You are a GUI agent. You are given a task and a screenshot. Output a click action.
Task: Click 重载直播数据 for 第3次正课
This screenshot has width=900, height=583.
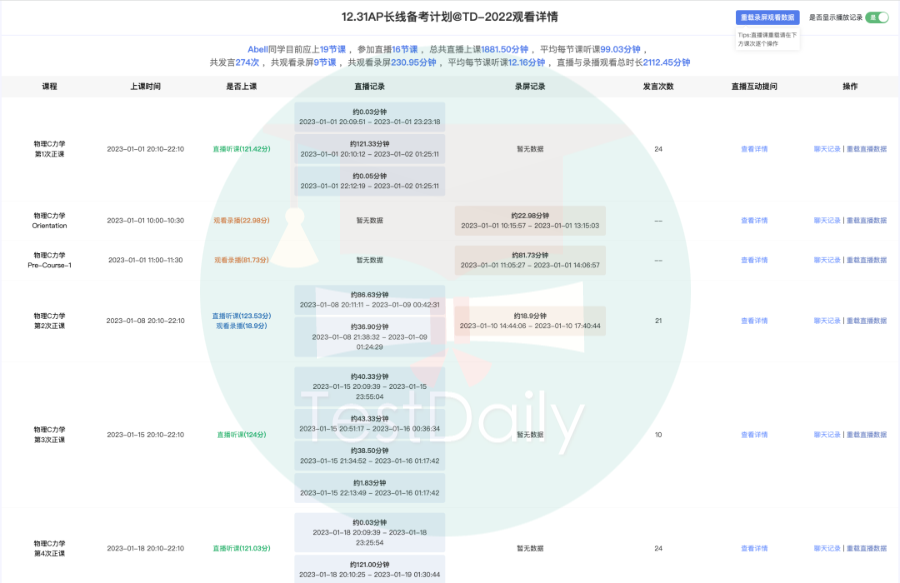[866, 434]
